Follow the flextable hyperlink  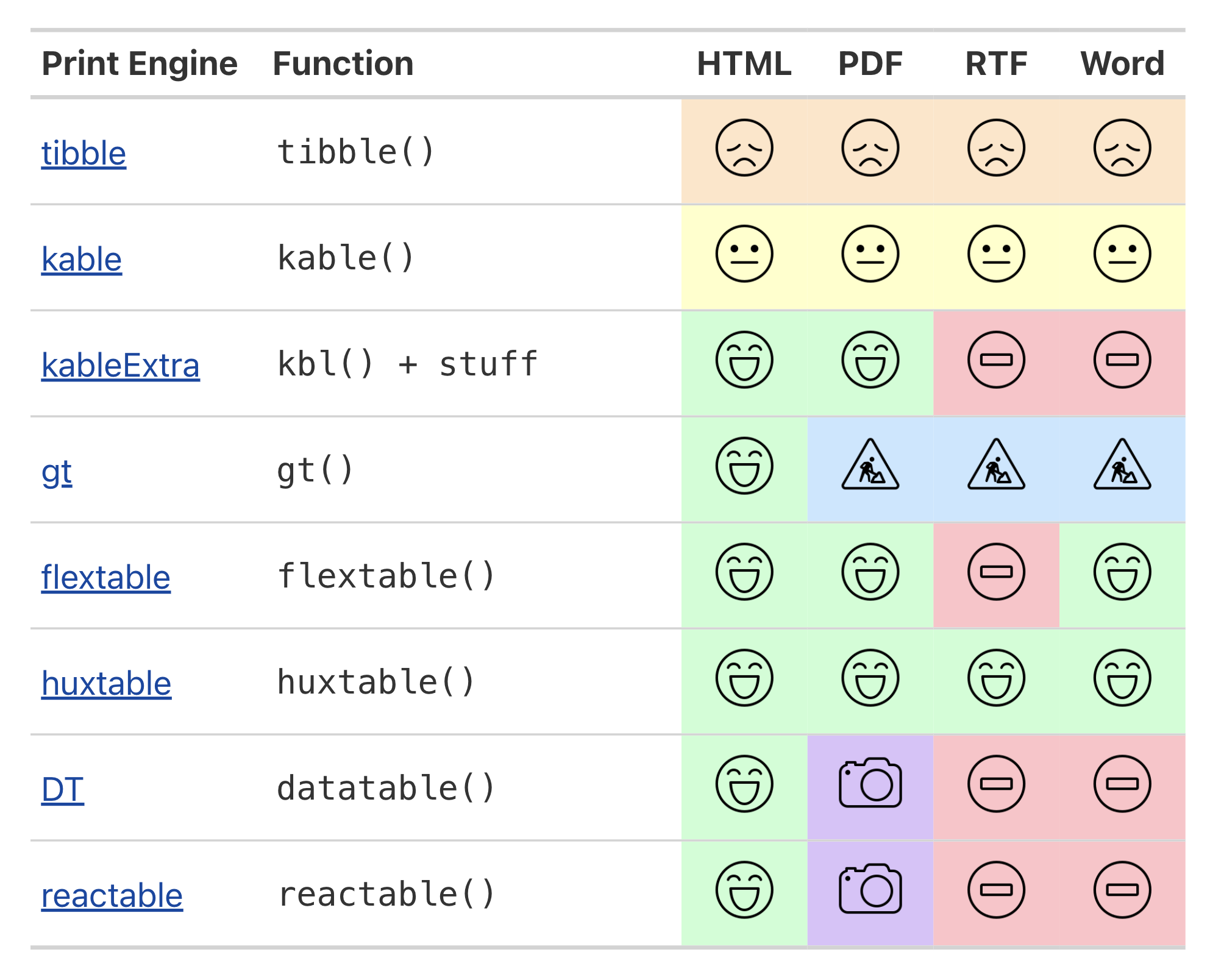tap(105, 578)
